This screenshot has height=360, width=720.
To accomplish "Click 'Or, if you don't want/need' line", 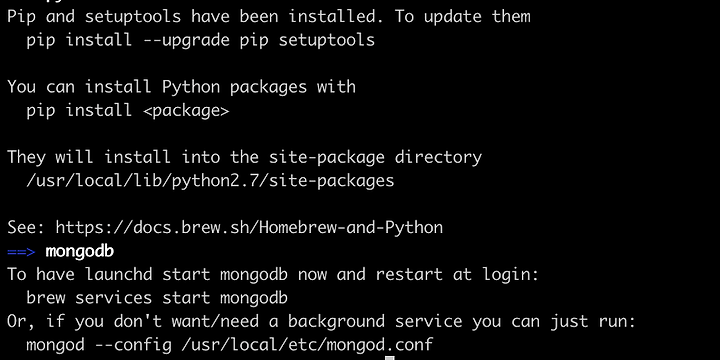I will pyautogui.click(x=321, y=321).
